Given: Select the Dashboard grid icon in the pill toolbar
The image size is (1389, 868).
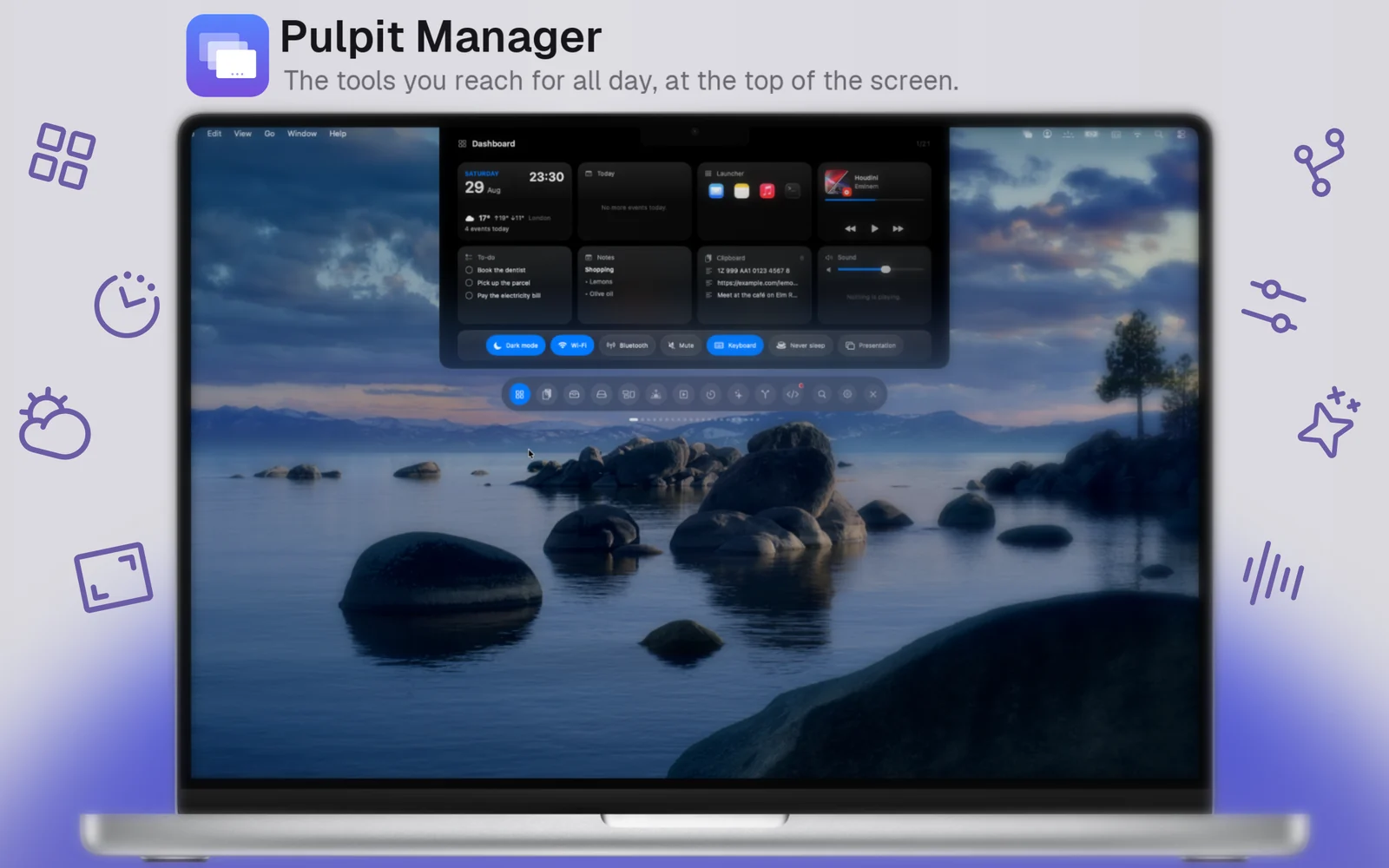Looking at the screenshot, I should 519,394.
